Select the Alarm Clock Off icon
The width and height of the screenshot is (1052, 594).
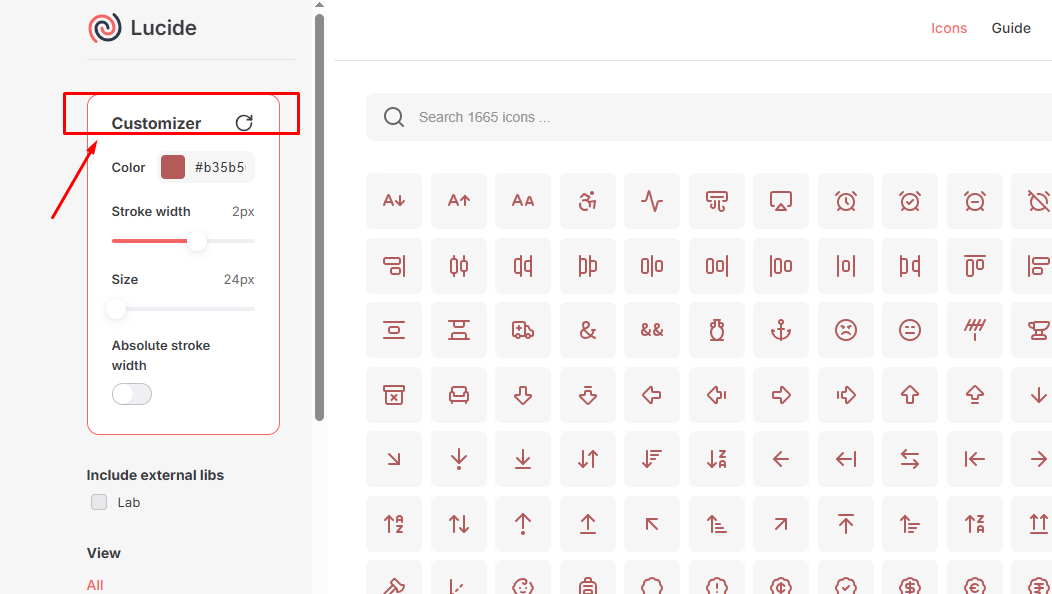1036,200
